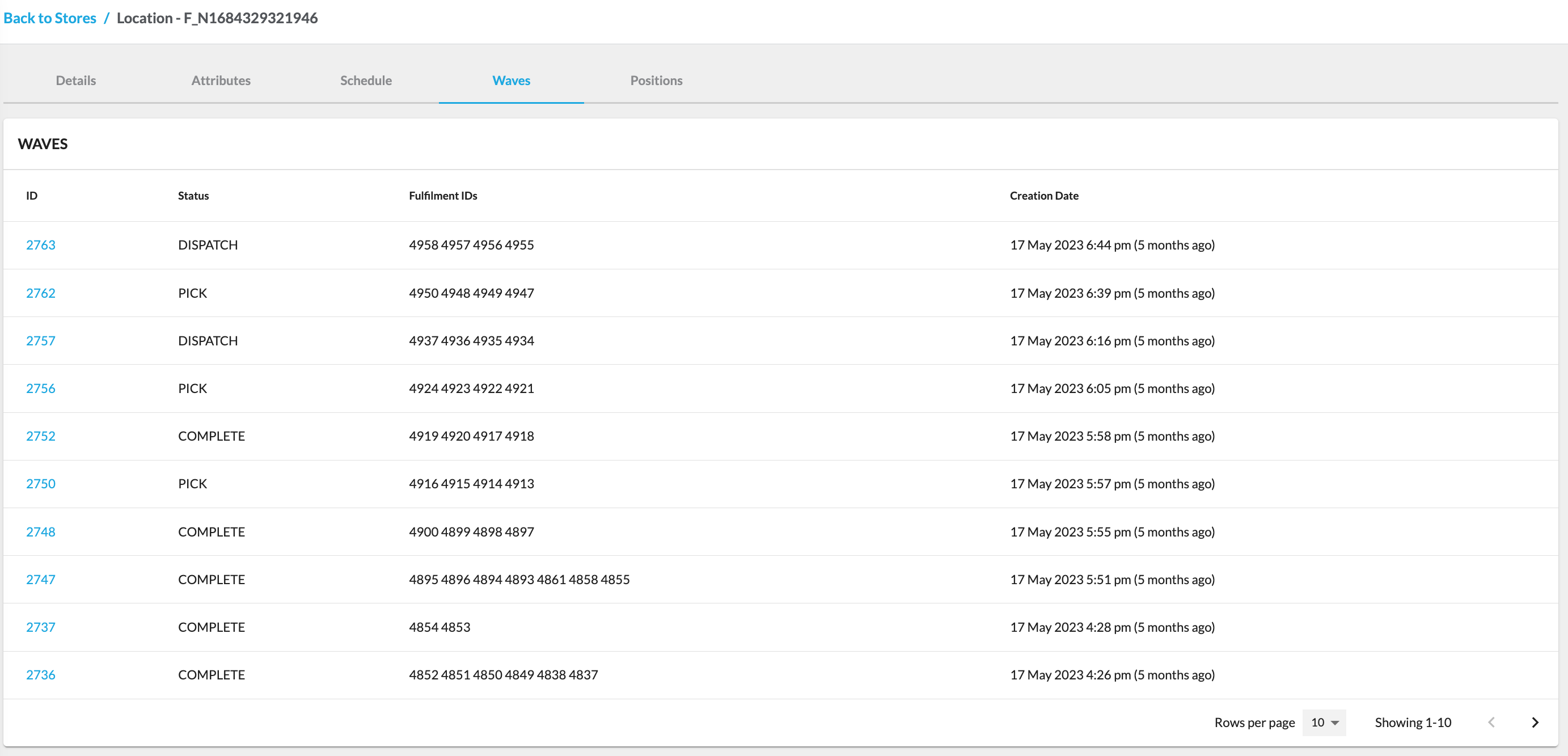Open the Rows per page dropdown
The height and width of the screenshot is (756, 1568).
pyautogui.click(x=1324, y=723)
